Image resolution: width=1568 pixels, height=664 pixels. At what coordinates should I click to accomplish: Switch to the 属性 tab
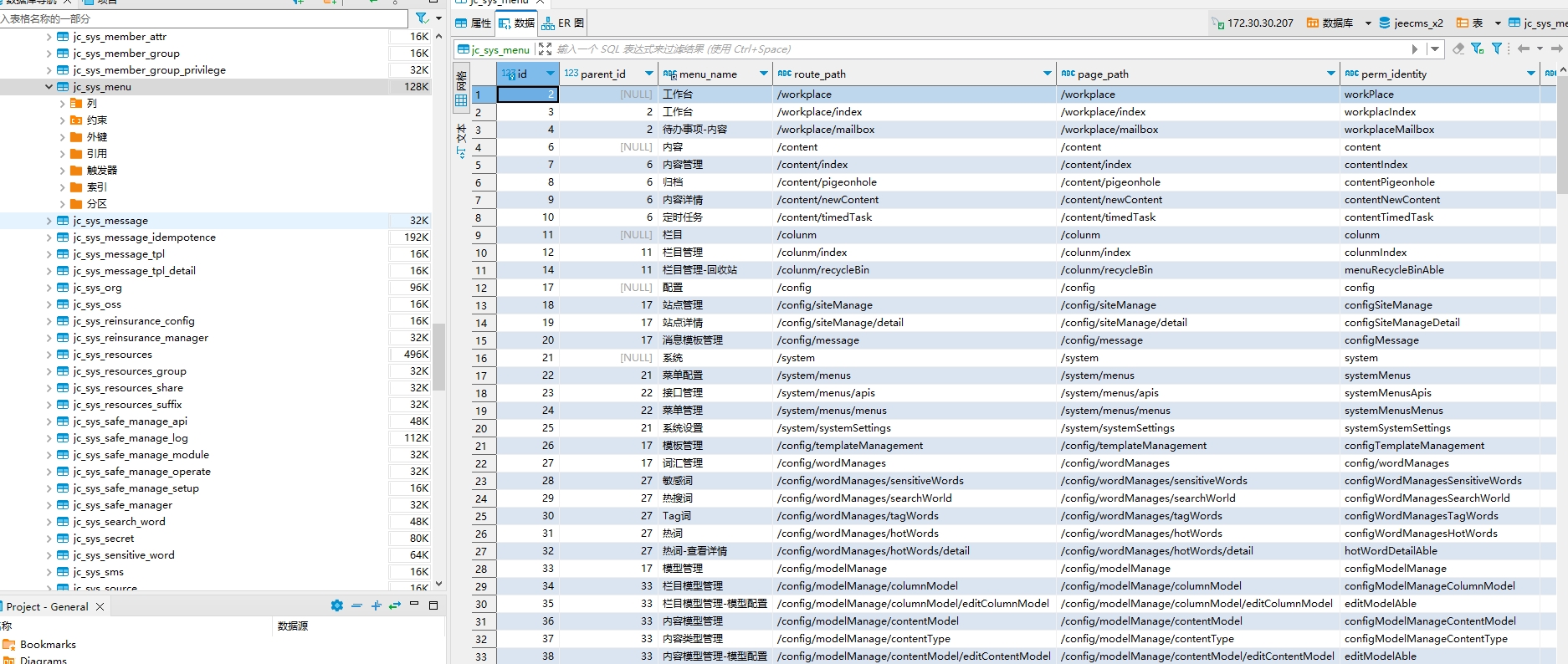pyautogui.click(x=474, y=23)
